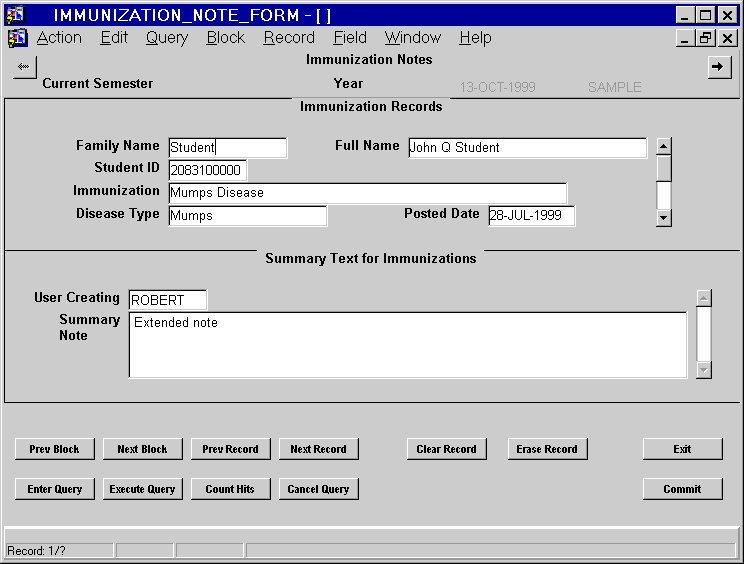Restore the inner form window

705,38
